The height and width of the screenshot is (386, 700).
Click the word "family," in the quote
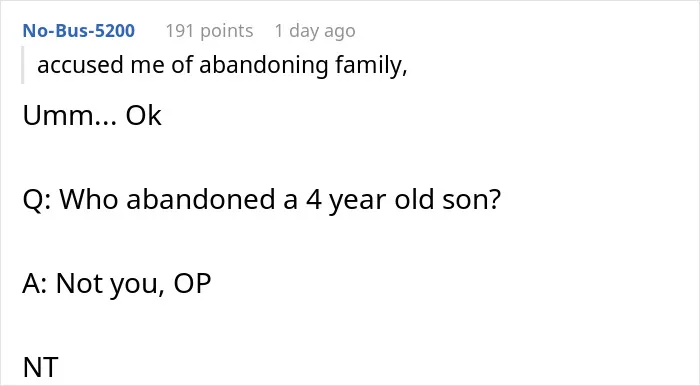pos(371,65)
